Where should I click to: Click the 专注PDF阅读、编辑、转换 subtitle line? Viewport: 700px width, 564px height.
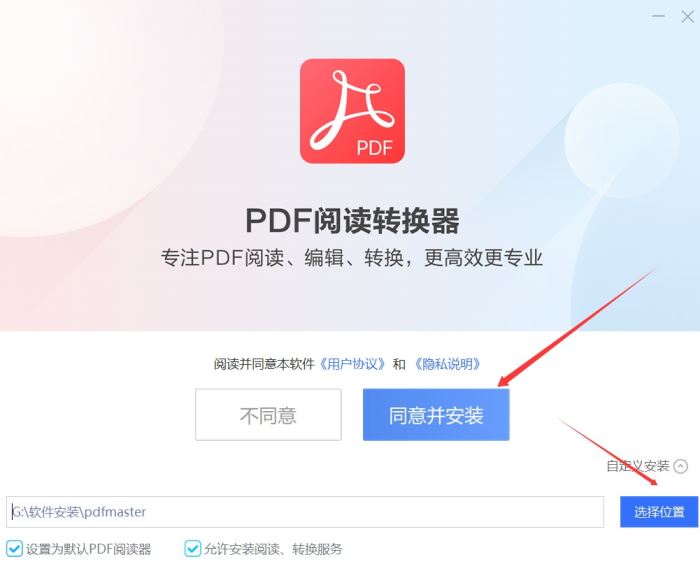tap(352, 258)
